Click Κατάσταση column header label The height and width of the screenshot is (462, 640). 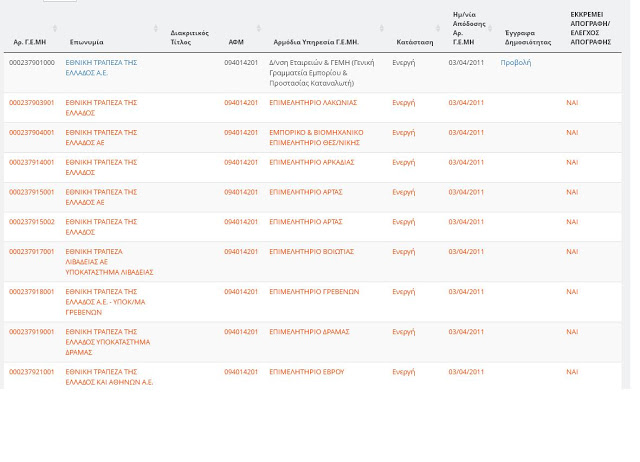(415, 42)
